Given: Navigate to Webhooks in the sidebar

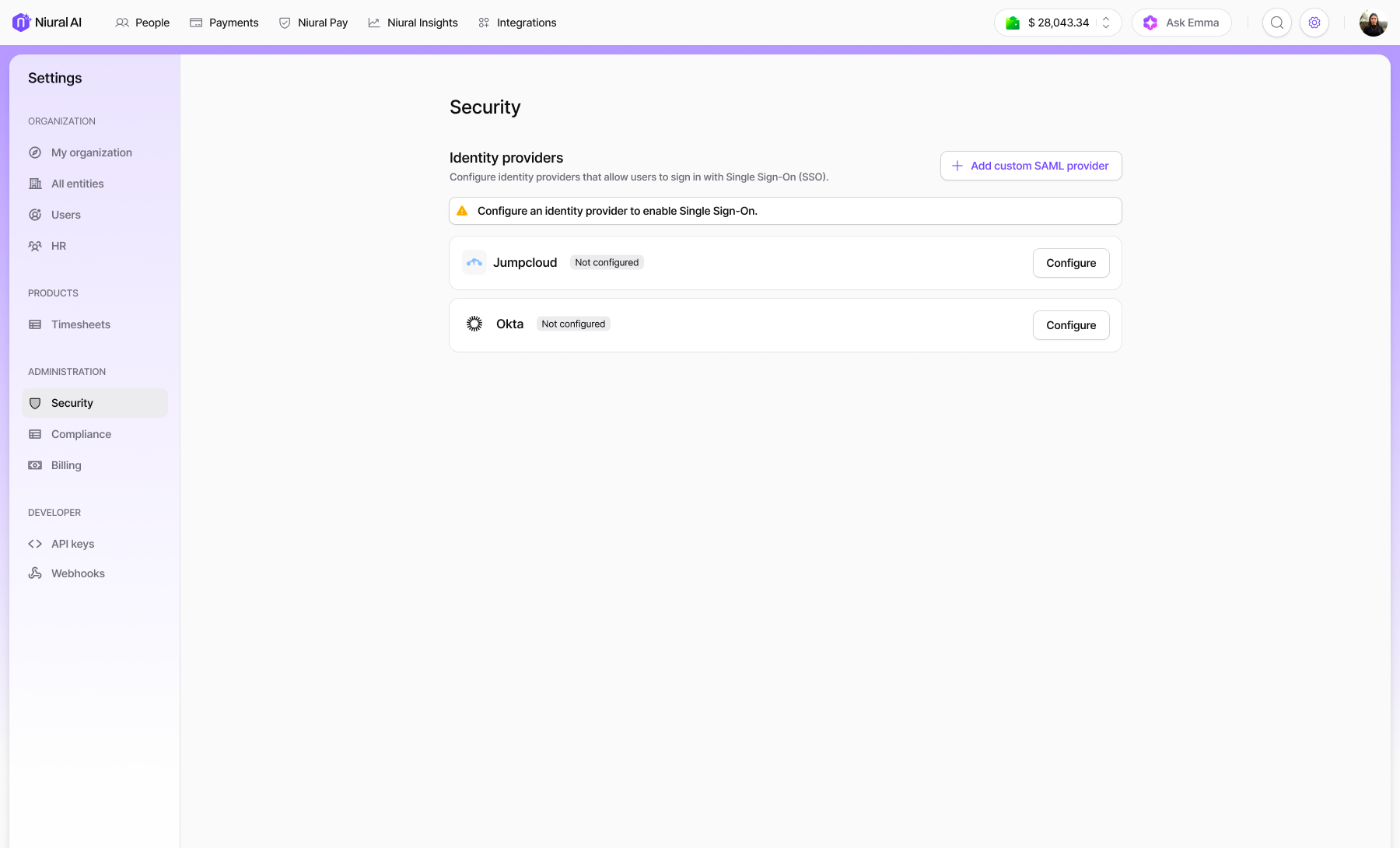Looking at the screenshot, I should [95, 573].
